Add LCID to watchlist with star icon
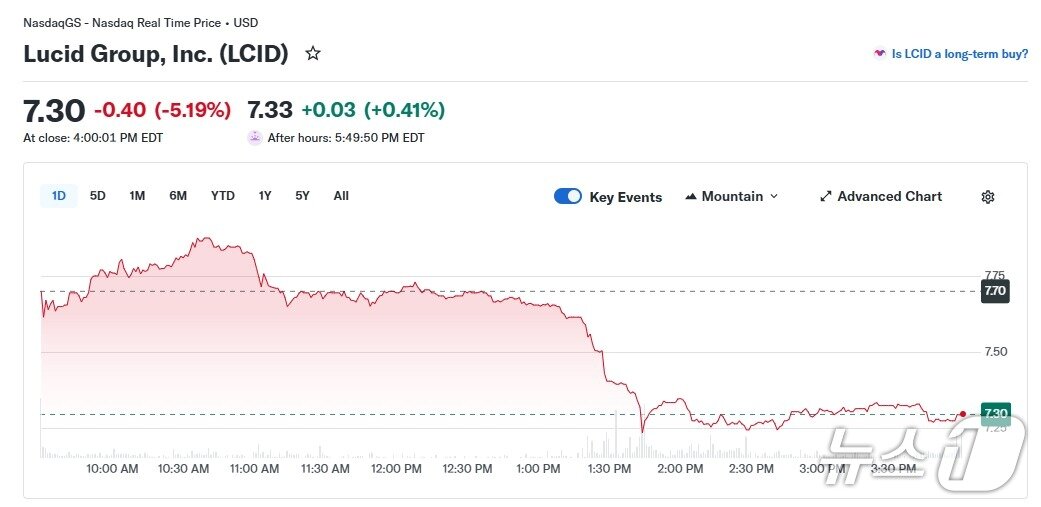Screen dimensions: 1041x507 [313, 54]
